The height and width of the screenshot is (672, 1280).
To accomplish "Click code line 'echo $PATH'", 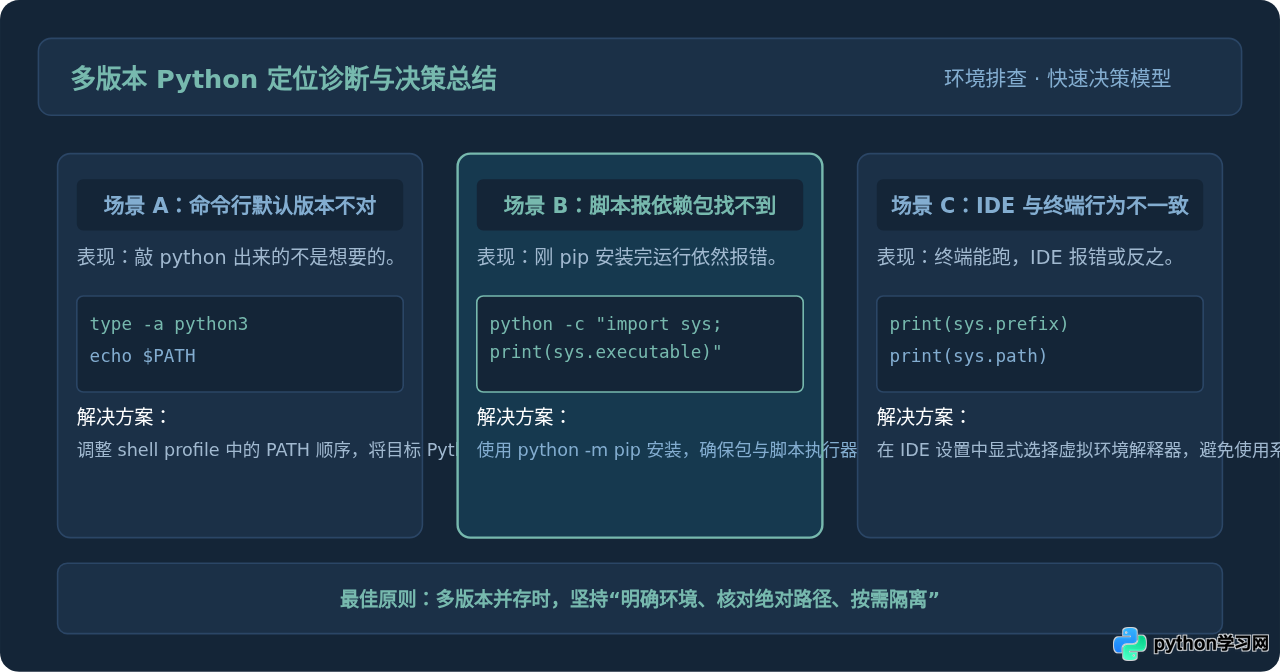I will click(143, 356).
